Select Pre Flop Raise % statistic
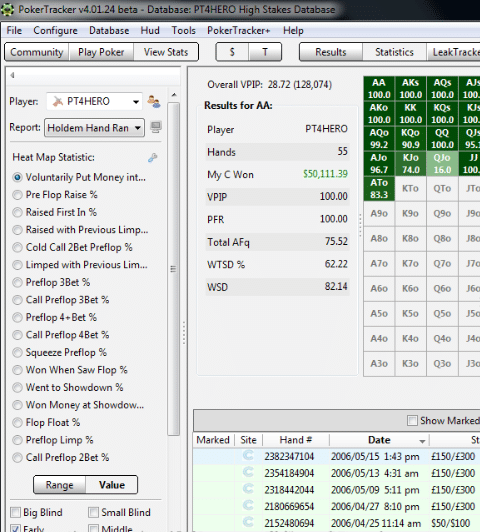Viewport: 480px width, 532px height. [x=17, y=195]
